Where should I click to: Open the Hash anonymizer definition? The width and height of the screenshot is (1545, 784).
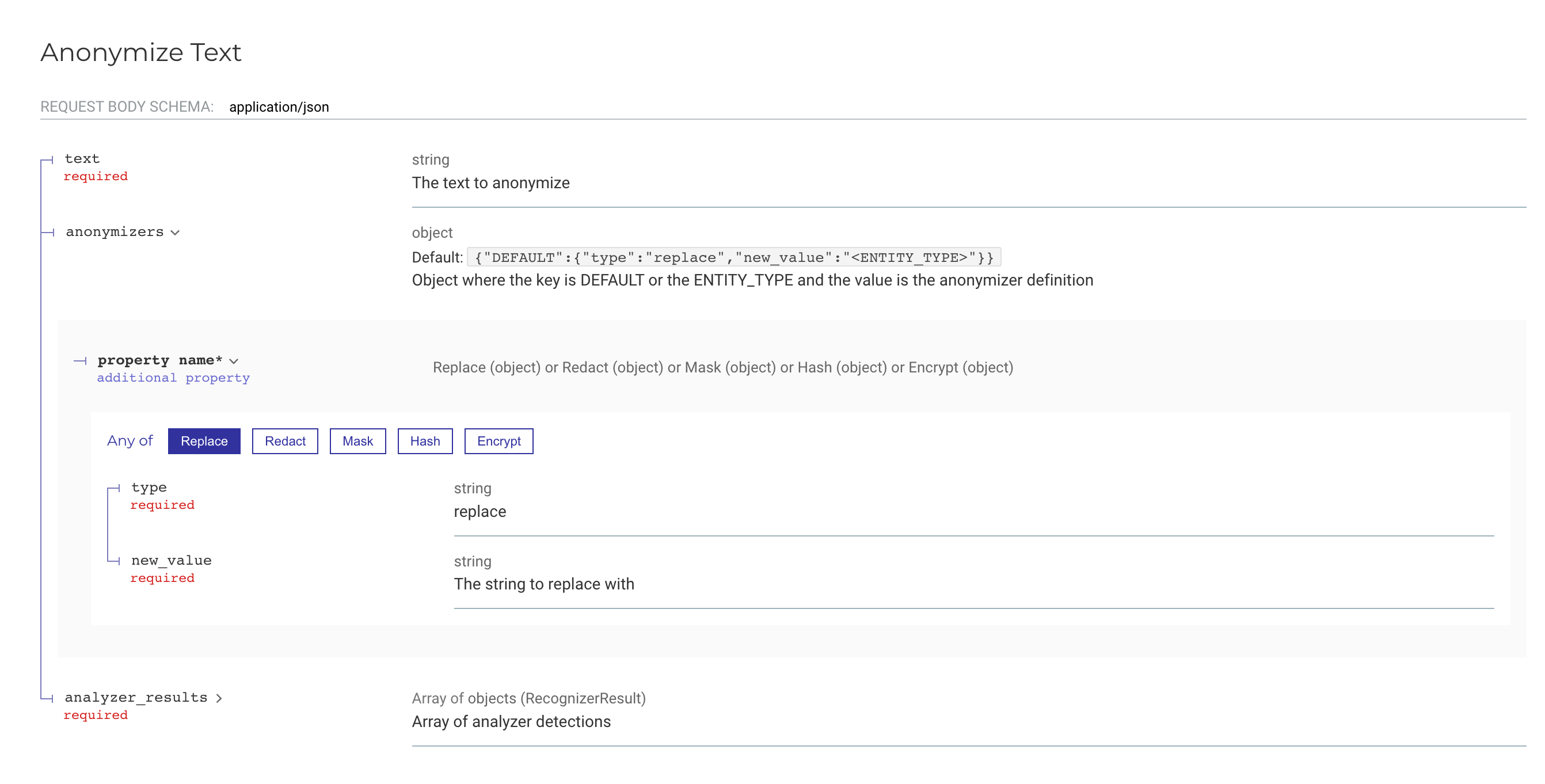425,441
